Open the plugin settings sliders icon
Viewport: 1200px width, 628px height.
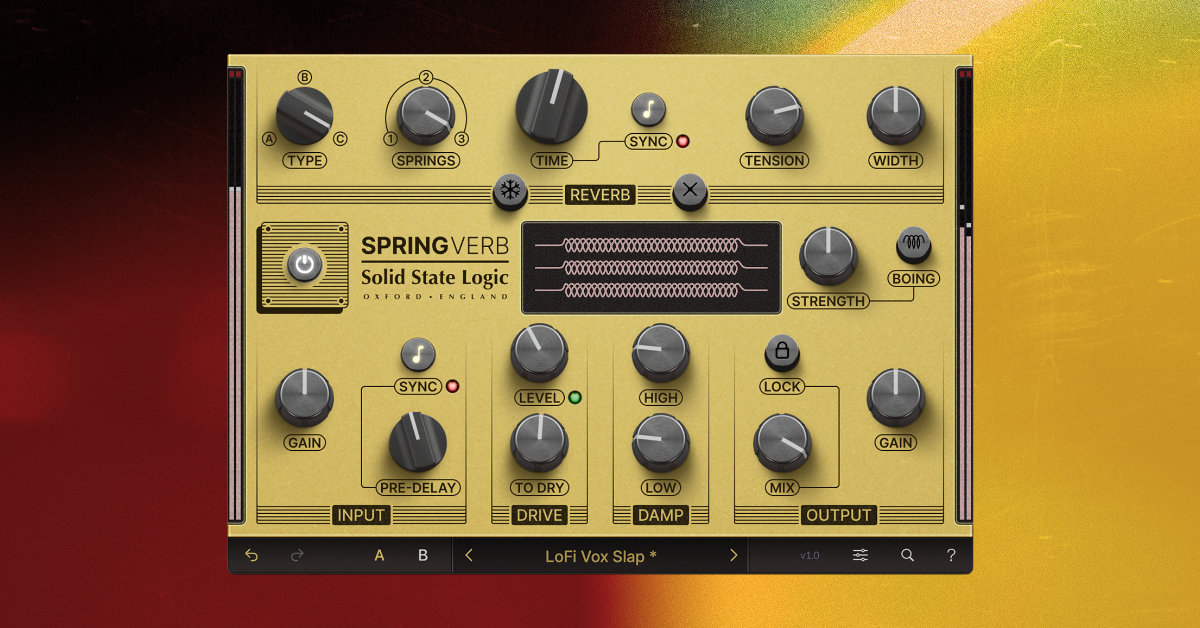pos(859,554)
